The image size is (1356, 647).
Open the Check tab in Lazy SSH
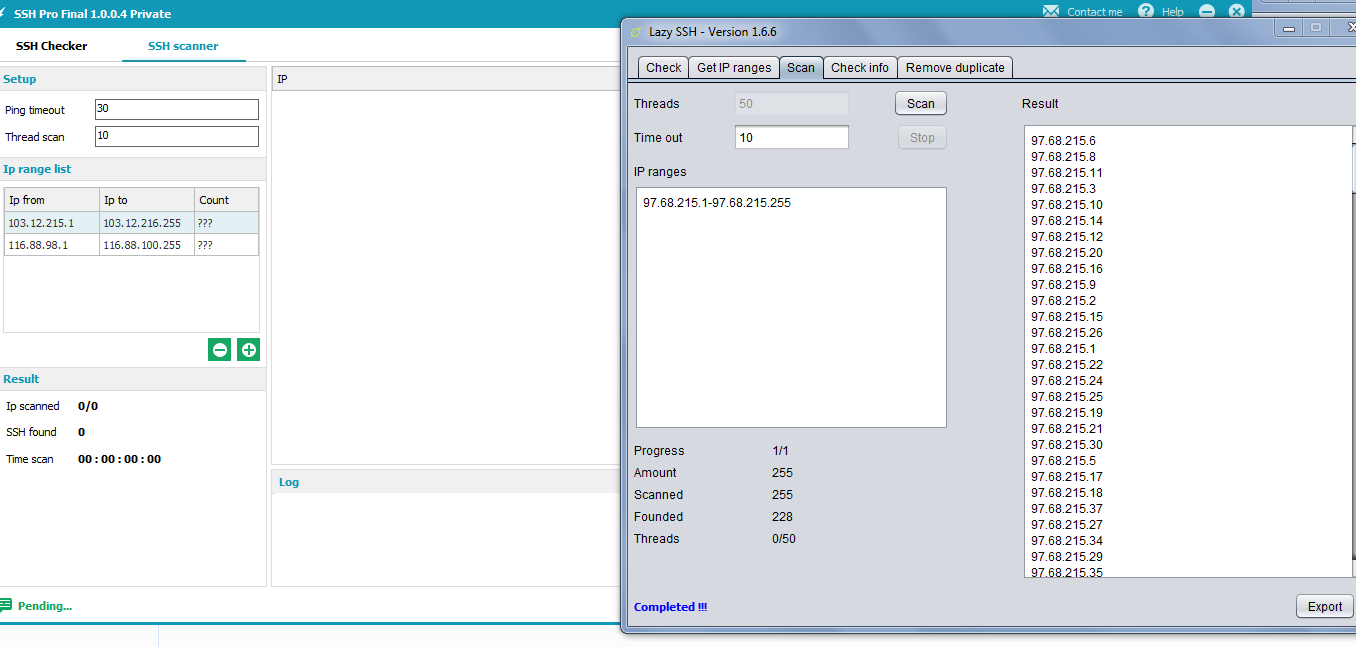pos(663,67)
